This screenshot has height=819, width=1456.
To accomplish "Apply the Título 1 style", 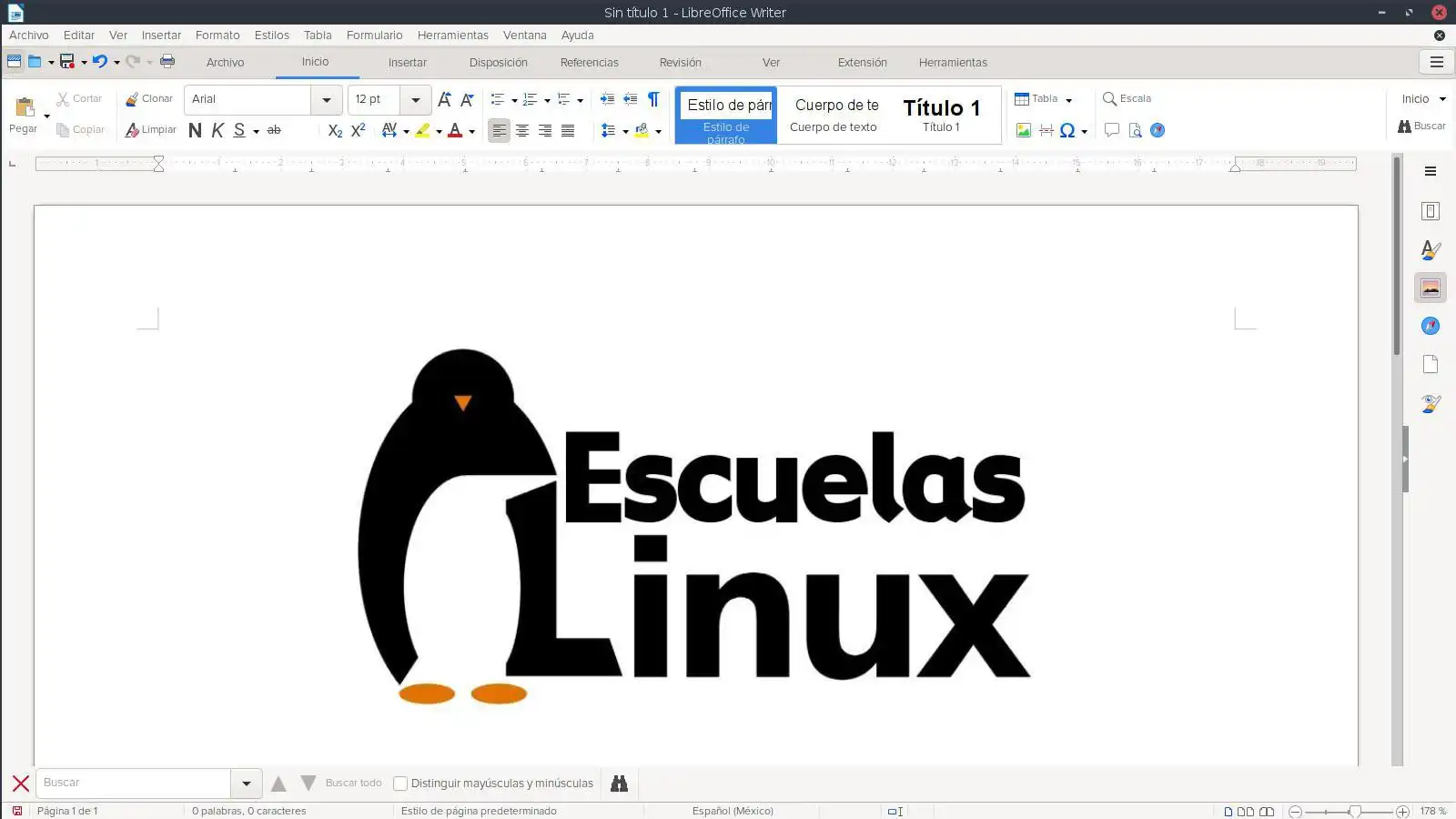I will point(941,115).
